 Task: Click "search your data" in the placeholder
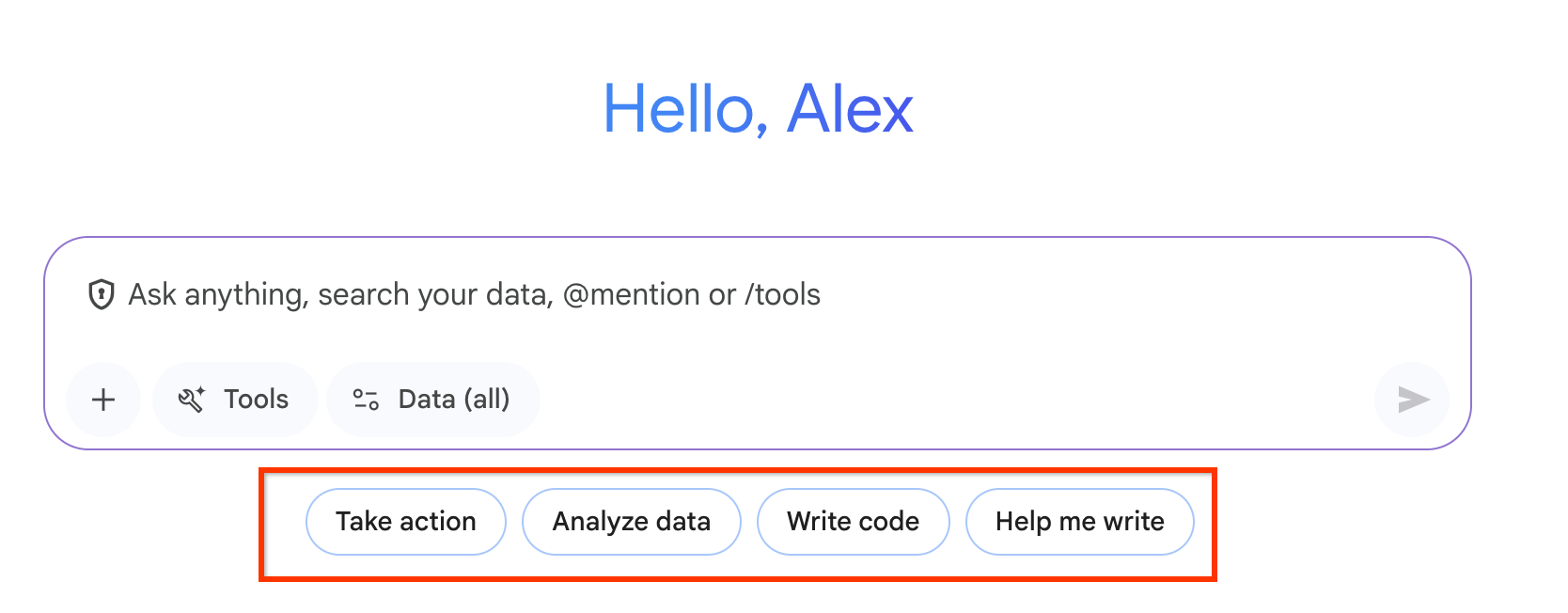(435, 294)
